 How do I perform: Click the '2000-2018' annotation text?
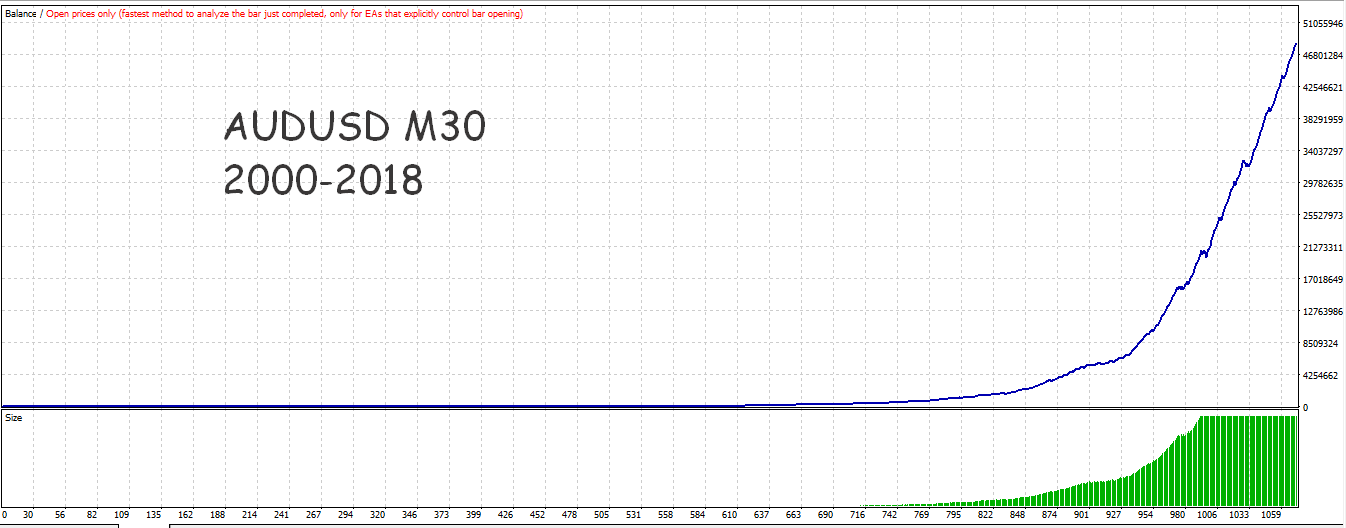(x=323, y=180)
